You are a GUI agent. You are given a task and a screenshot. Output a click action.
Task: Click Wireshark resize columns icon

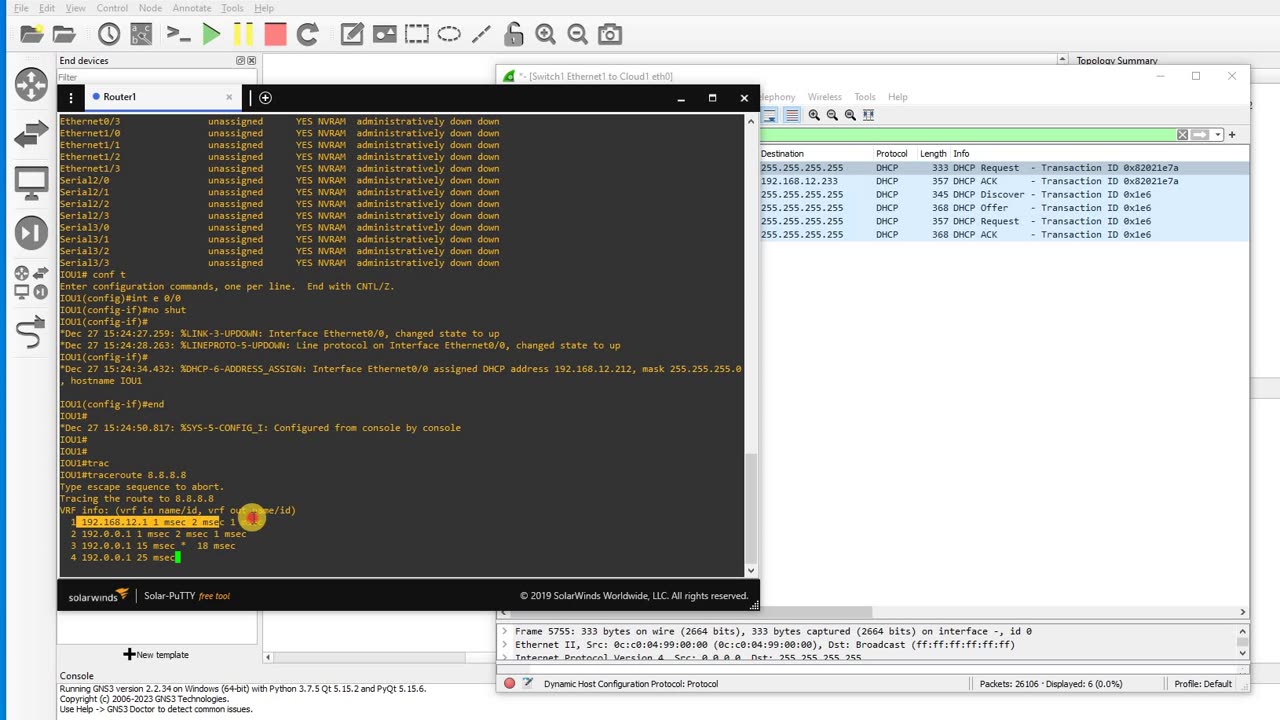[x=868, y=115]
